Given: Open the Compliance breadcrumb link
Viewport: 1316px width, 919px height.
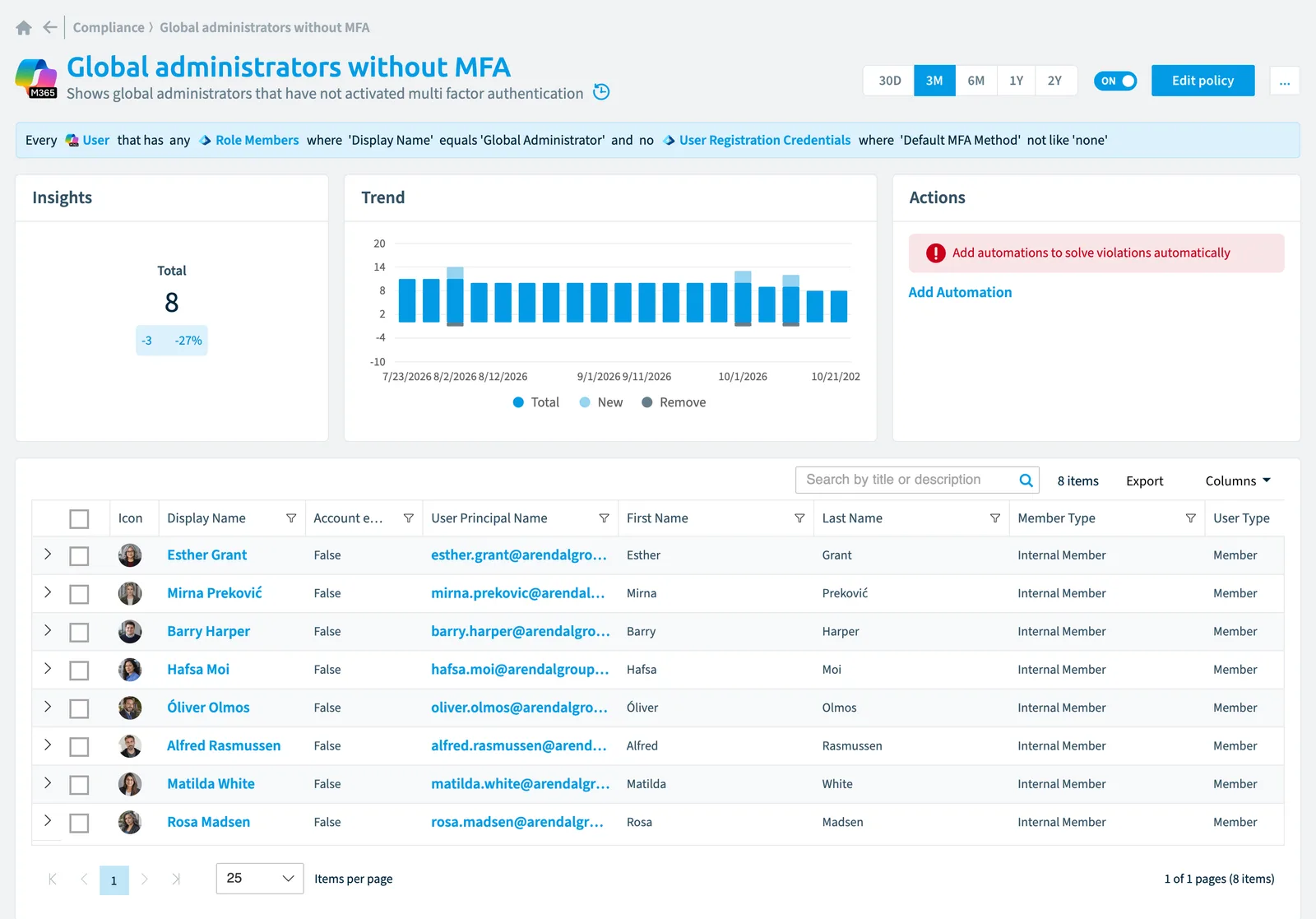Looking at the screenshot, I should coord(109,28).
